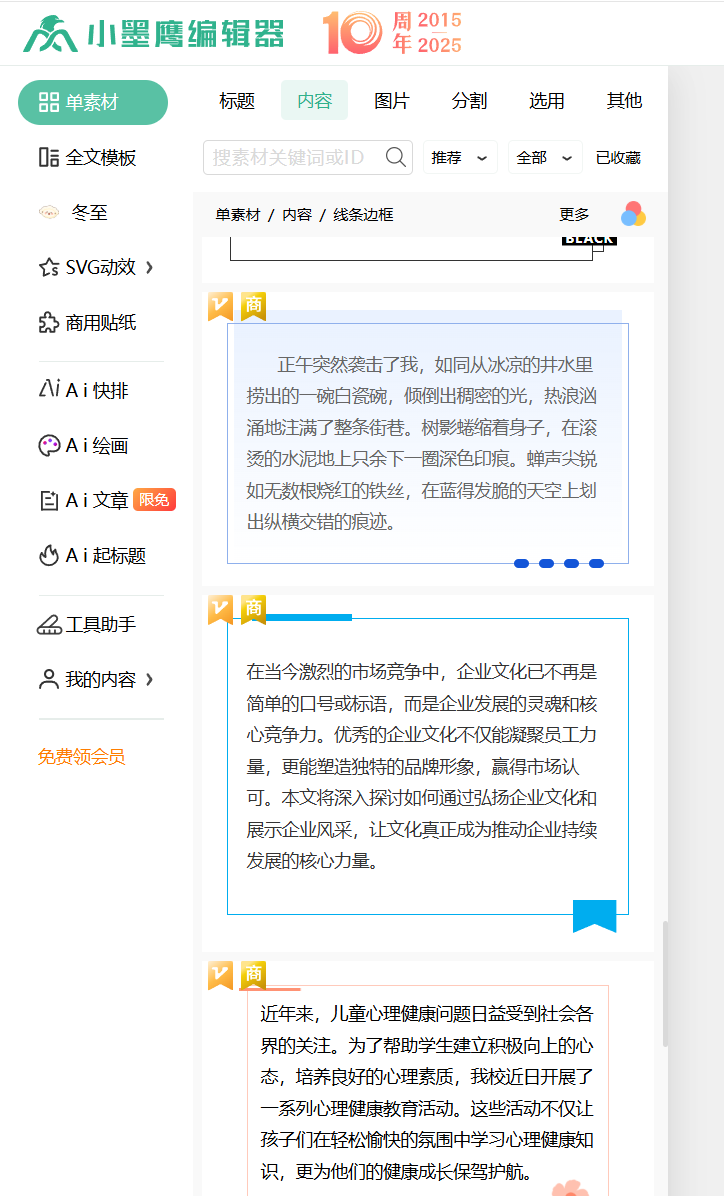
Task: Click 更多 in the breadcrumb bar
Action: tap(574, 214)
